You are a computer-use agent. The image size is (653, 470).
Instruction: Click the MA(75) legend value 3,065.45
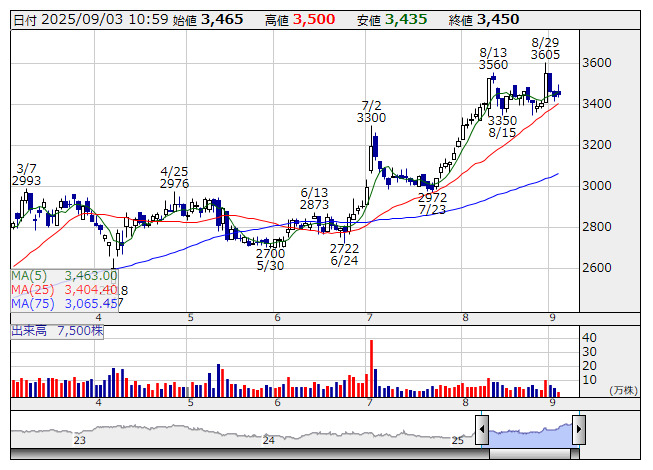tap(91, 303)
